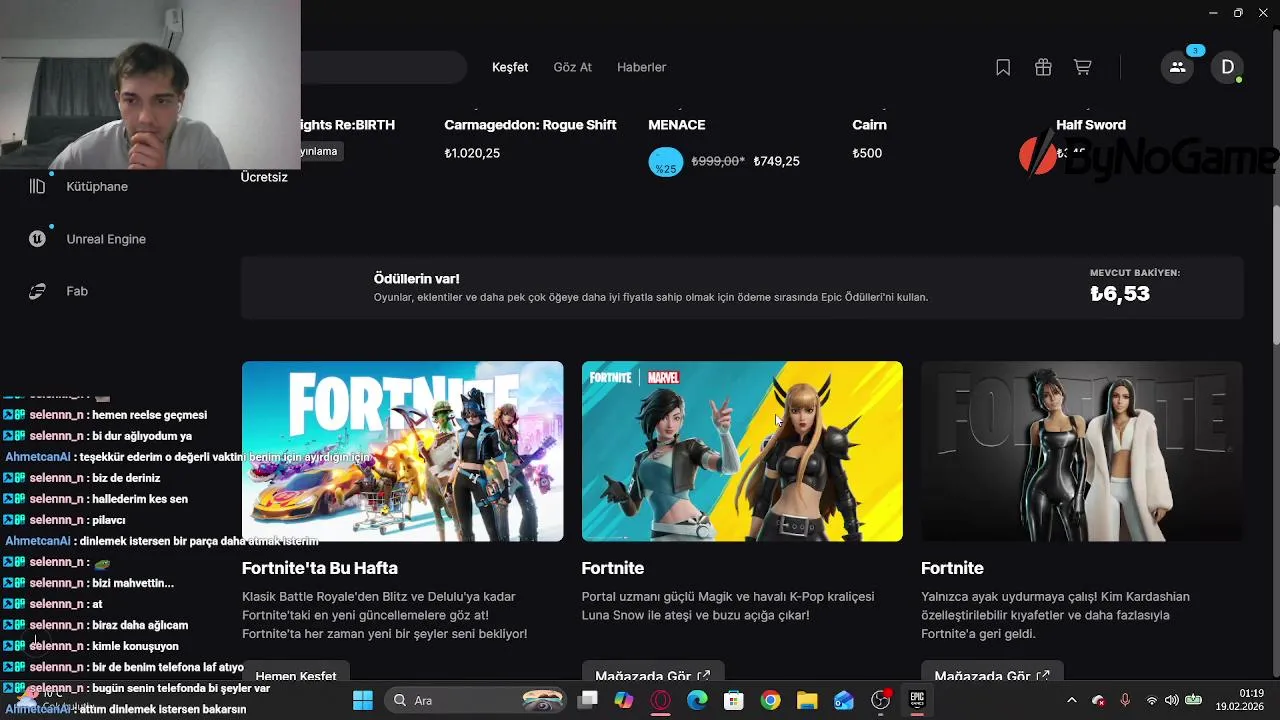Open the Fortnite Kim Kardashian thumbnail

tap(1082, 451)
